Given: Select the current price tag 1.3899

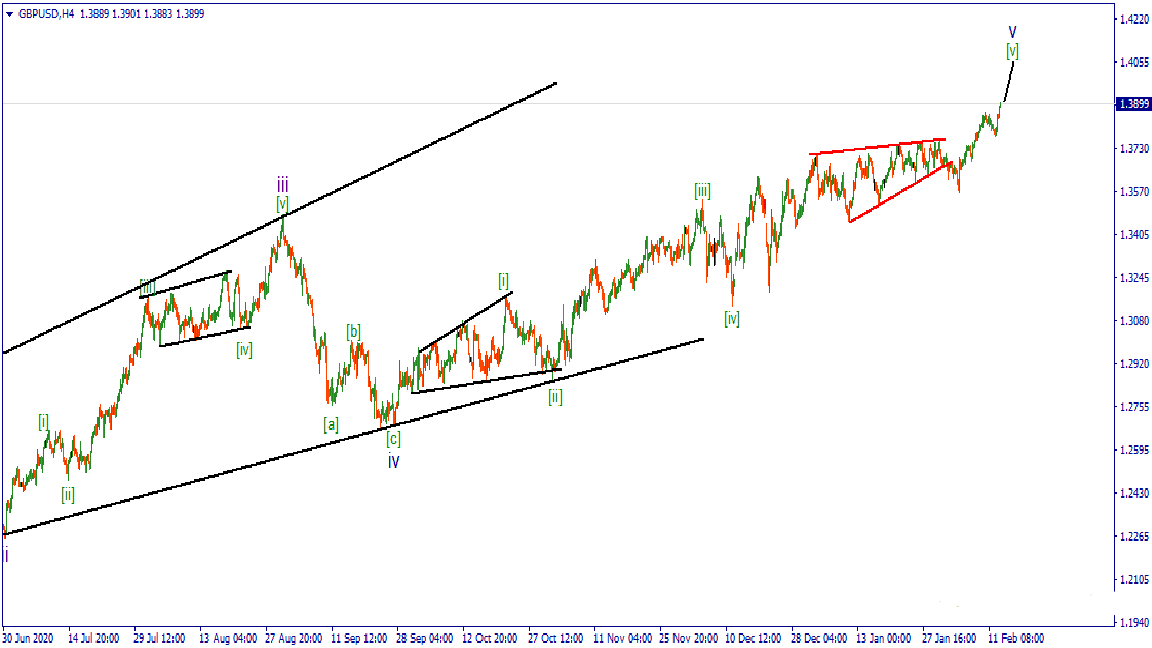Looking at the screenshot, I should tap(1132, 104).
